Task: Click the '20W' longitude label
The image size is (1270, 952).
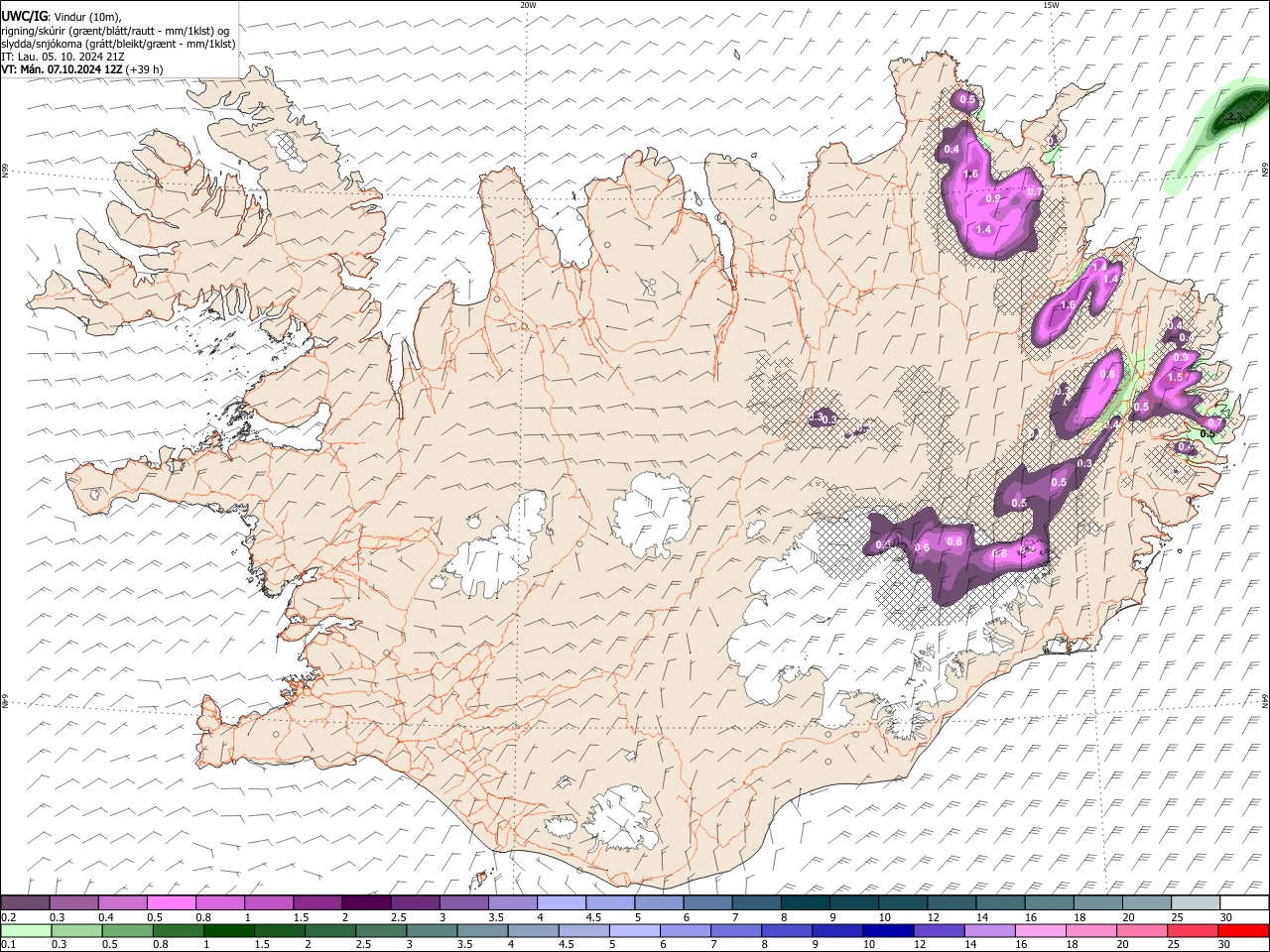Action: pyautogui.click(x=528, y=5)
